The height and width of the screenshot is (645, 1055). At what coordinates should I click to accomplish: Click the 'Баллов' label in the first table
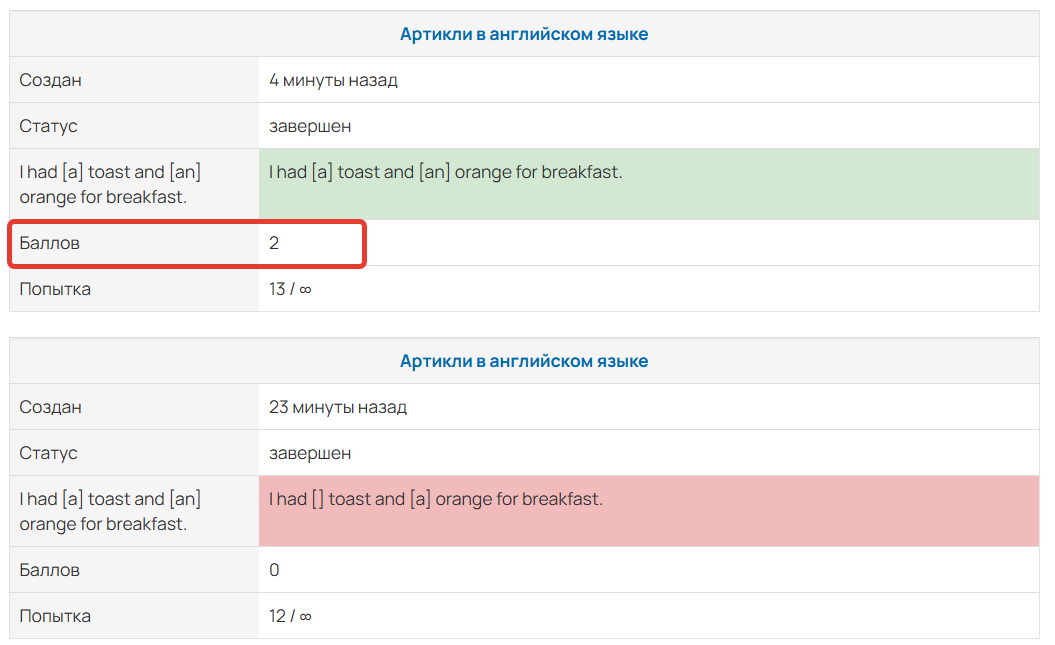[50, 243]
